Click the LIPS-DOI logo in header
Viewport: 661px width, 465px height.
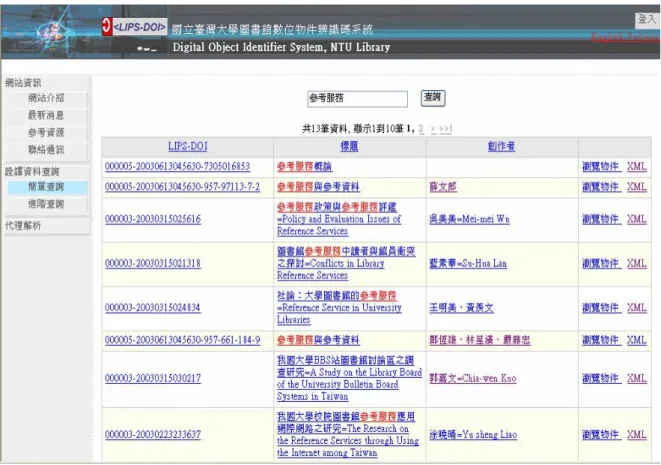click(x=134, y=27)
